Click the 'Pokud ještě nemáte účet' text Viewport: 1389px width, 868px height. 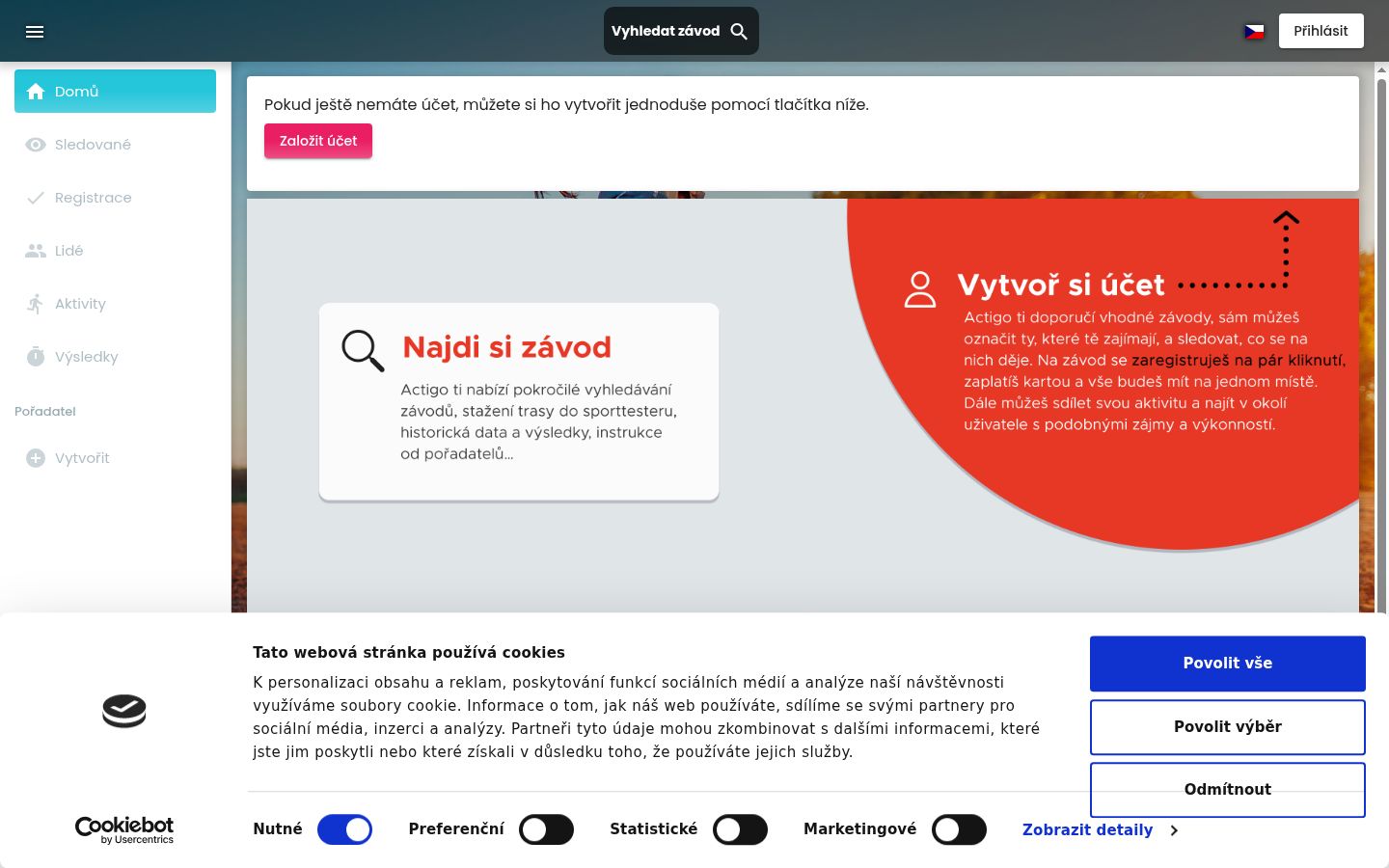click(x=566, y=104)
